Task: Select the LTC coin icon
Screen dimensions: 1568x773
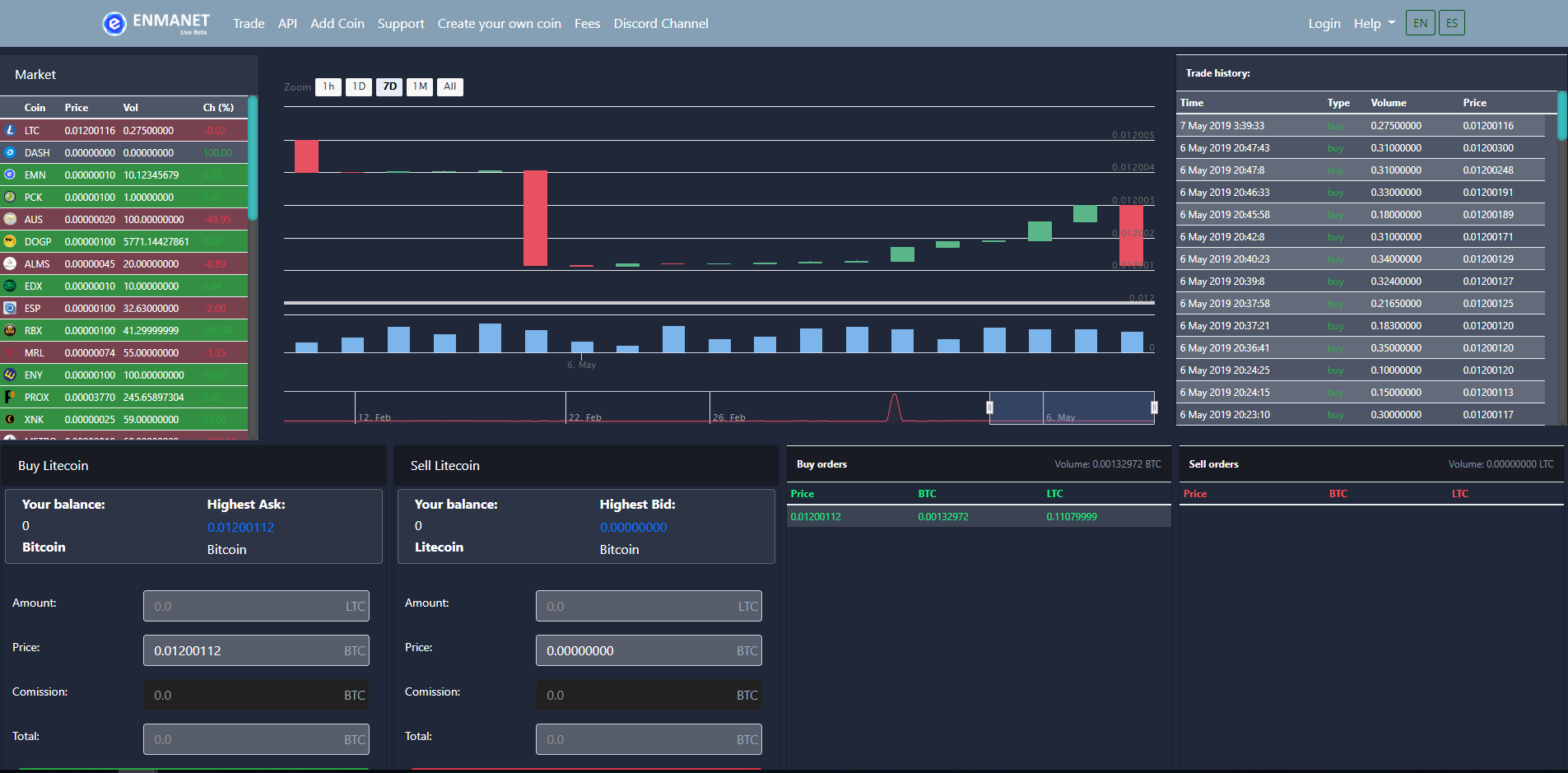Action: tap(10, 130)
